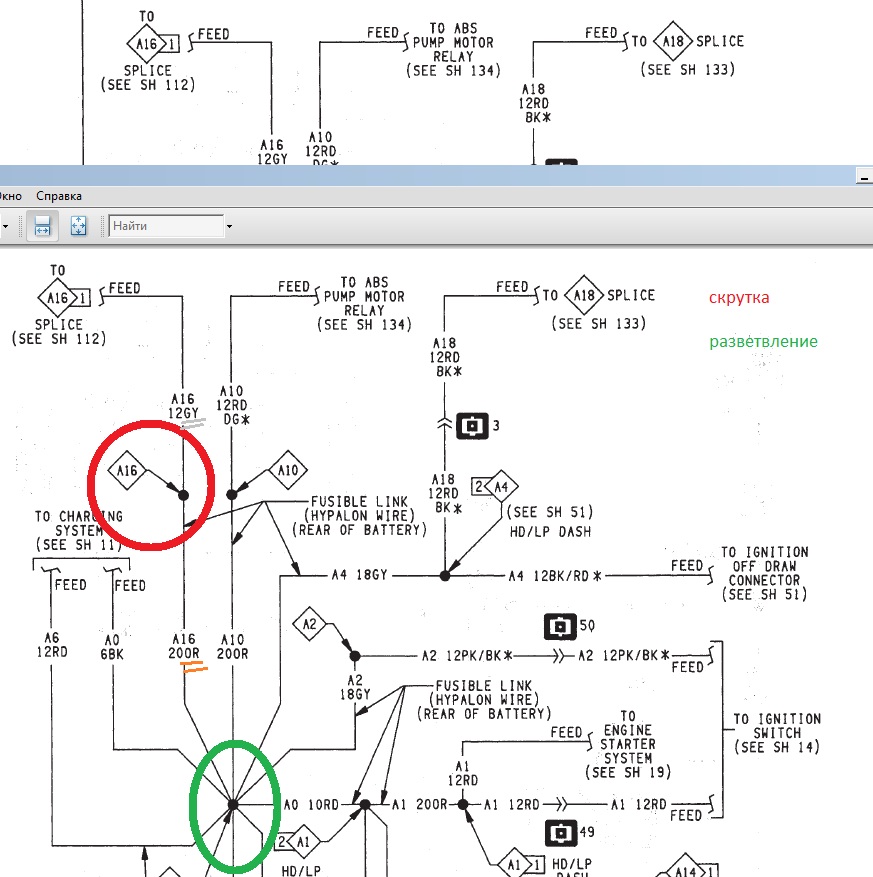Open the partially visible Окно menu
Image resolution: width=873 pixels, height=877 pixels.
pyautogui.click(x=11, y=196)
